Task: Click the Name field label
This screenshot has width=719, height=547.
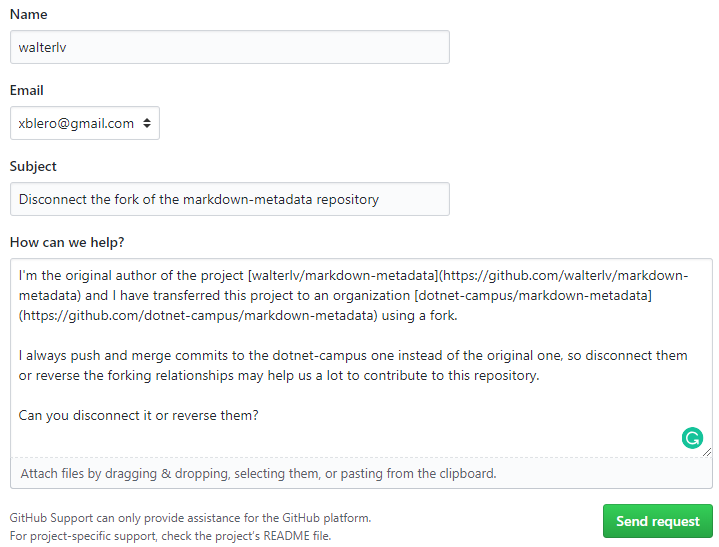Action: tap(28, 15)
